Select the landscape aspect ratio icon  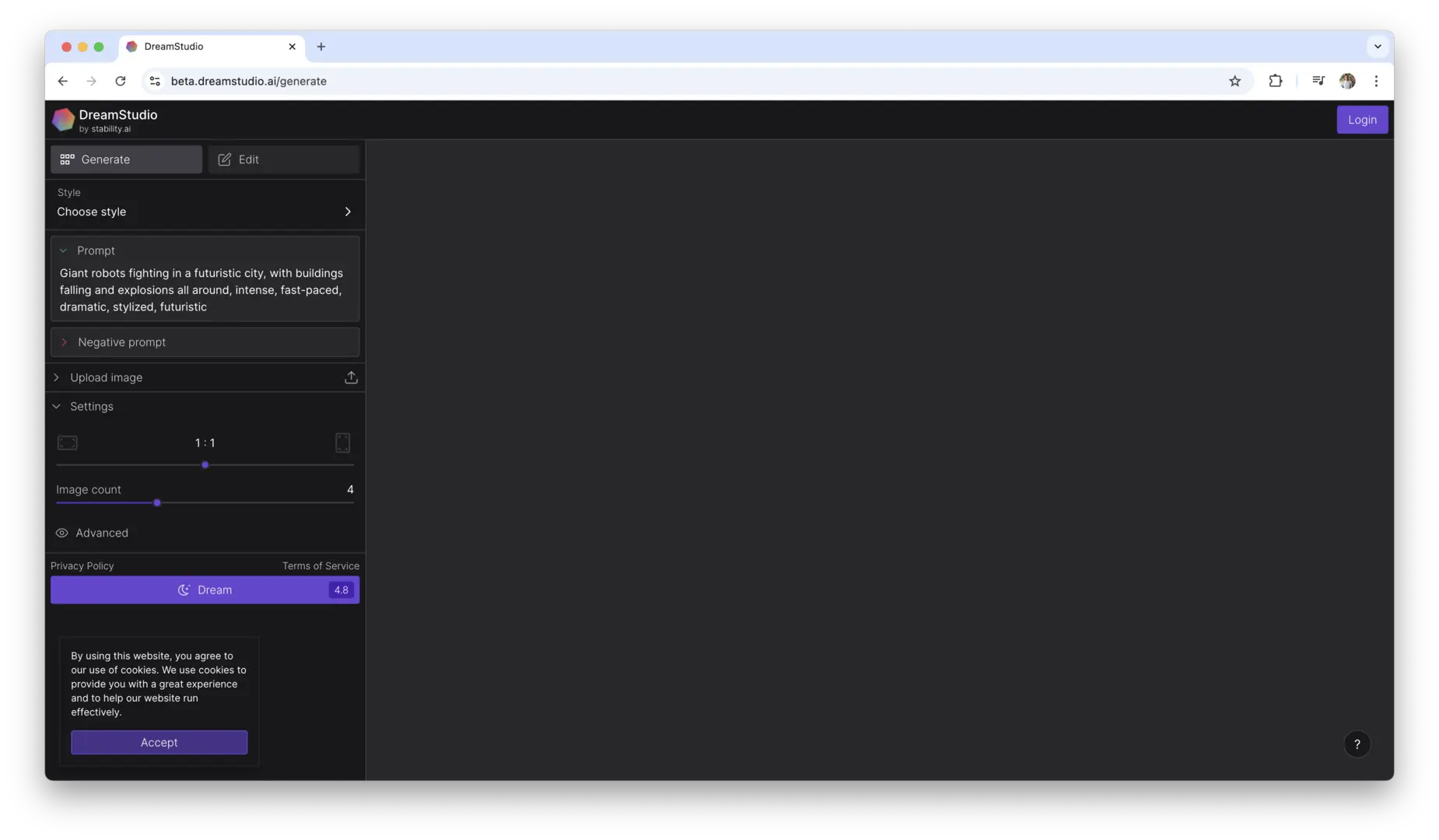(x=68, y=443)
